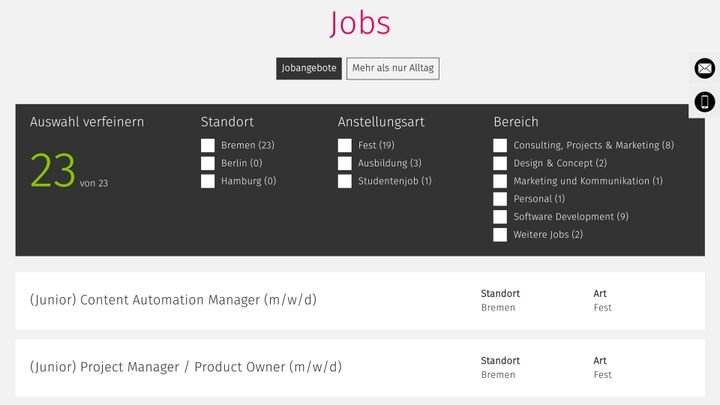The width and height of the screenshot is (720, 405).
Task: Open the Mehr als nur Alltag tab
Action: [x=393, y=68]
